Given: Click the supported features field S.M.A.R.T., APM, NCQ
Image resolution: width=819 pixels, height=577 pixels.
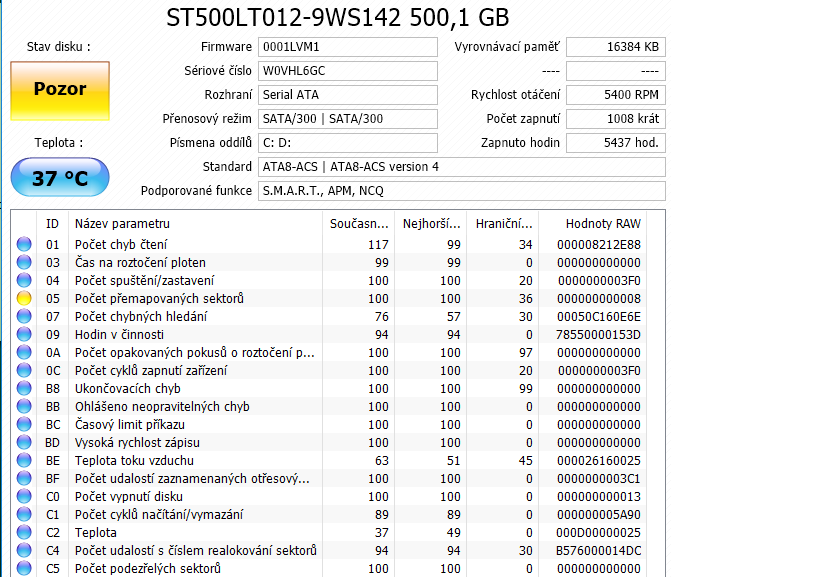Looking at the screenshot, I should 462,191.
